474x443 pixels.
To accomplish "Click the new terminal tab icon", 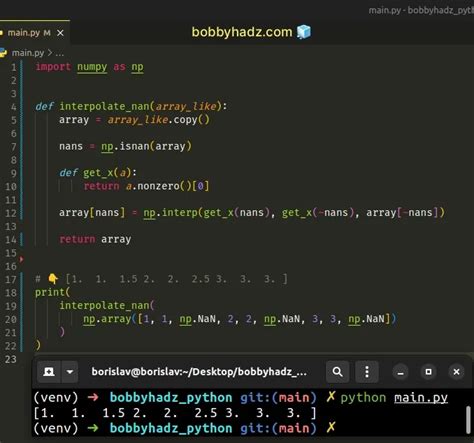I will pos(49,372).
